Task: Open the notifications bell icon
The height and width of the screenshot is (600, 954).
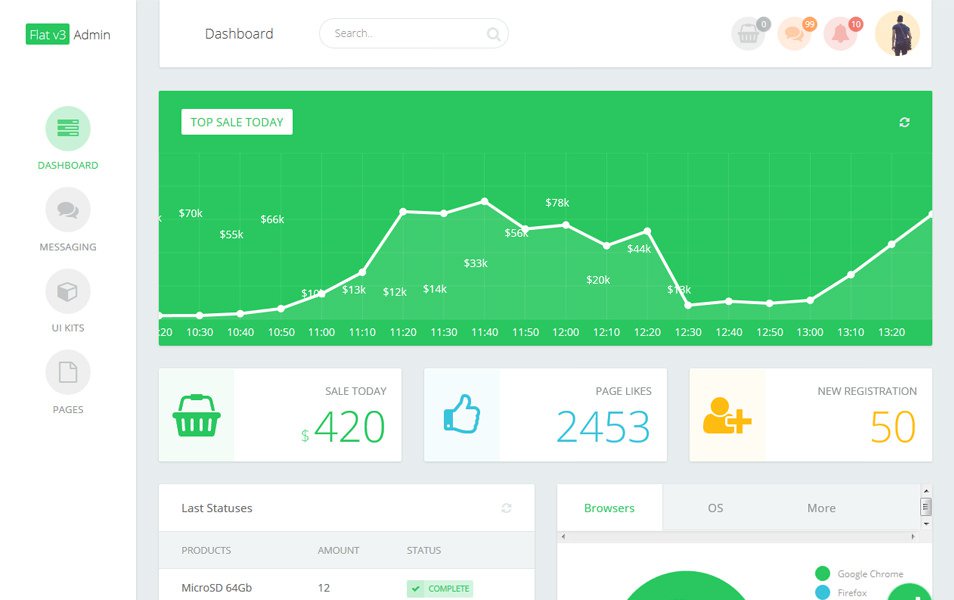Action: pyautogui.click(x=840, y=34)
